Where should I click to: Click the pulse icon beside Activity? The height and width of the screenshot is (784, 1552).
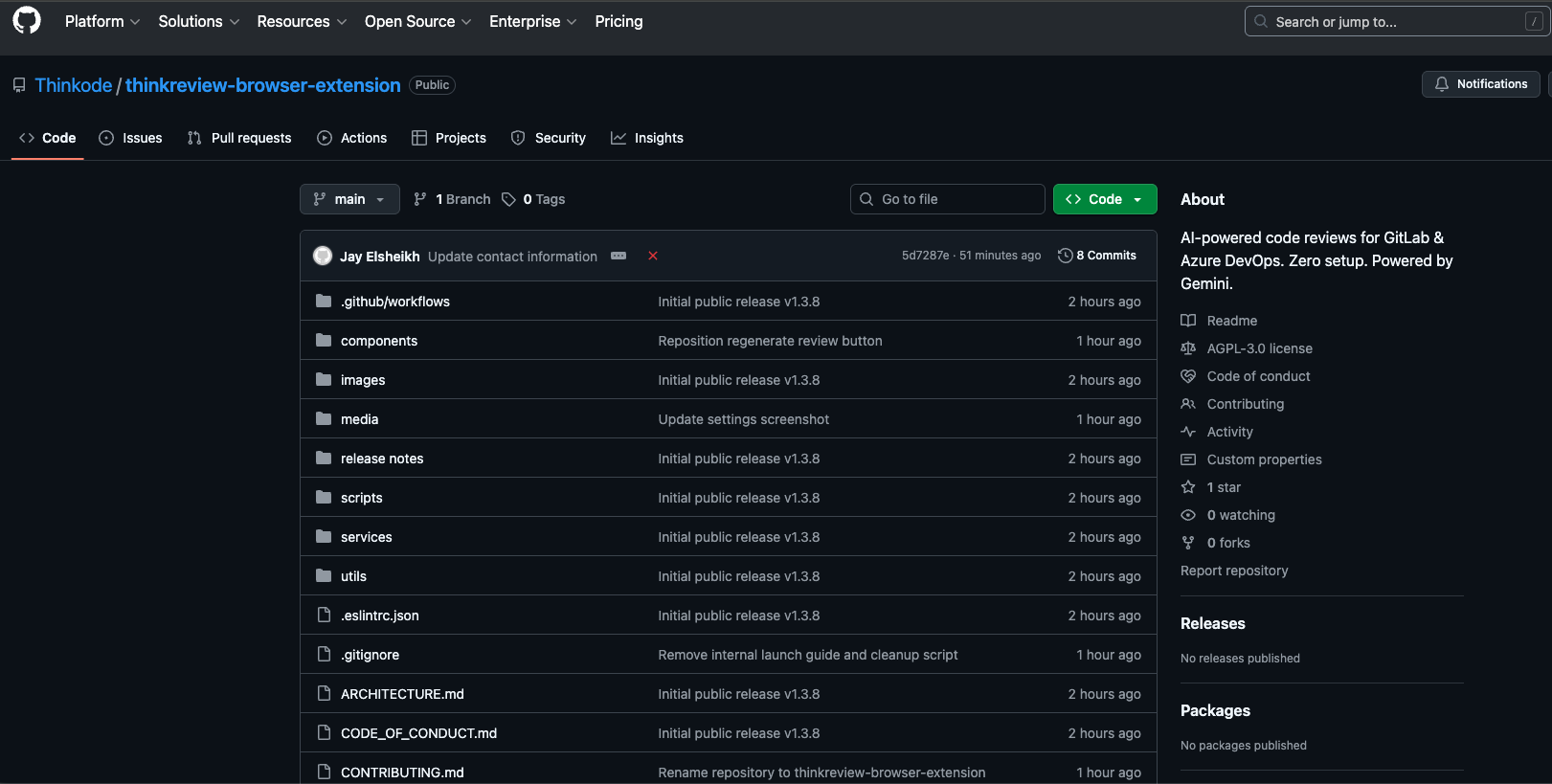click(1188, 432)
